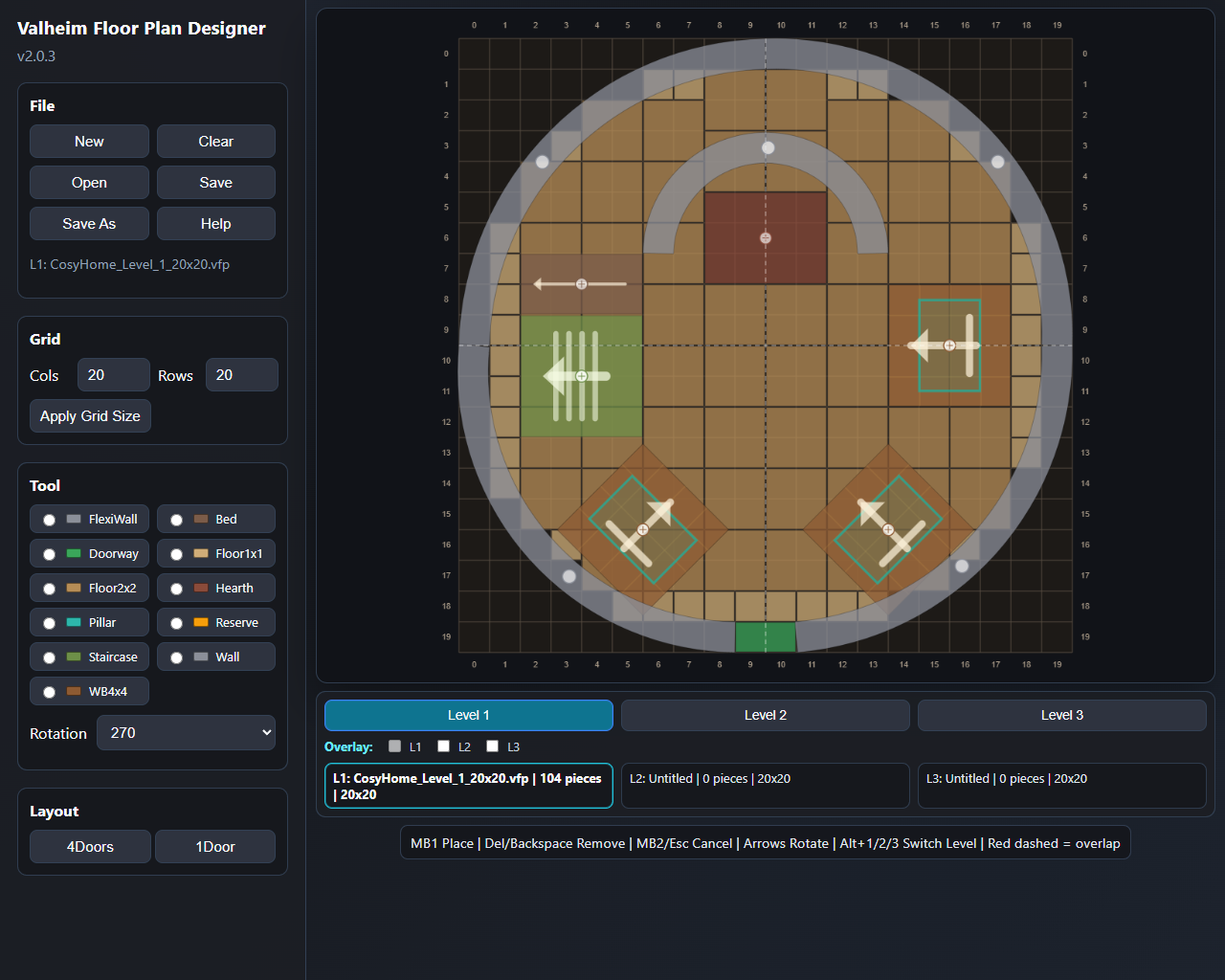Screen dimensions: 1225x980
Task: Switch to the Level 3 tab
Action: coord(1062,715)
